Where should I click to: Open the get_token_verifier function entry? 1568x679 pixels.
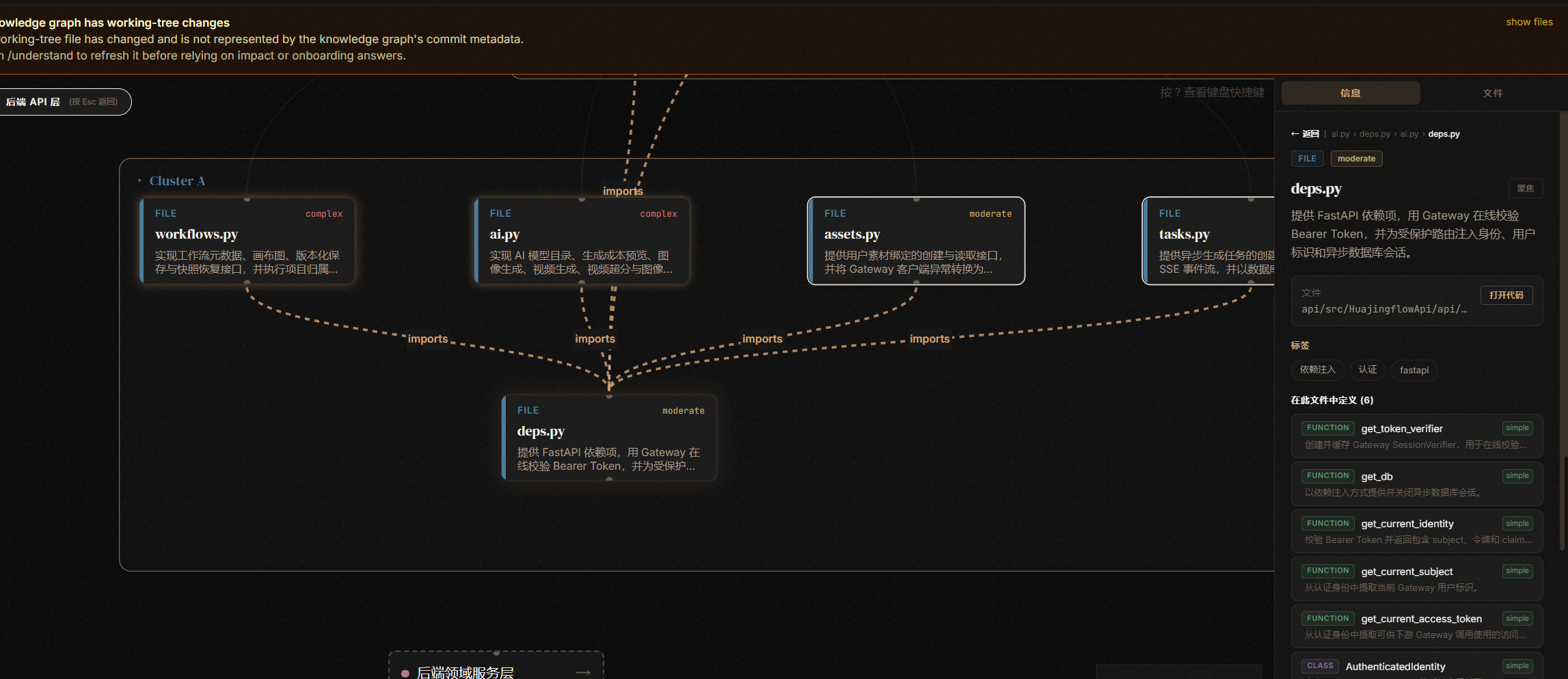[x=1417, y=436]
